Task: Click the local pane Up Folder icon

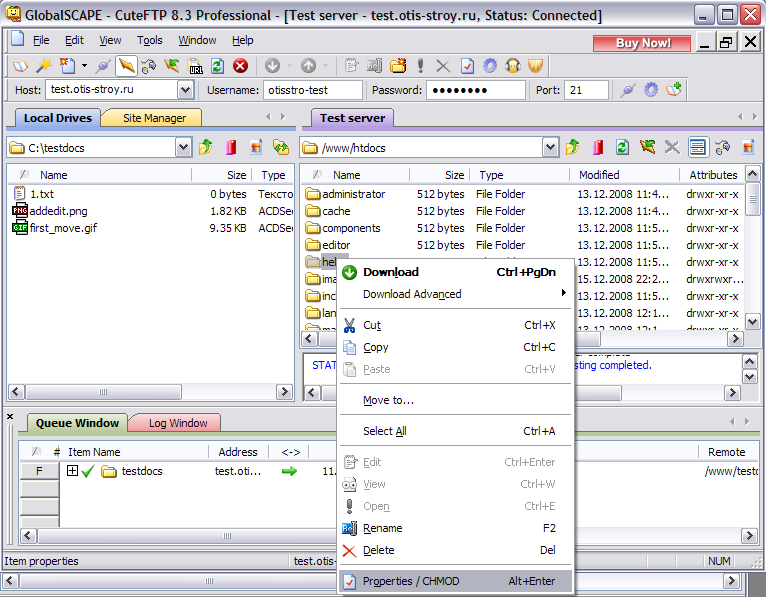Action: click(x=206, y=147)
